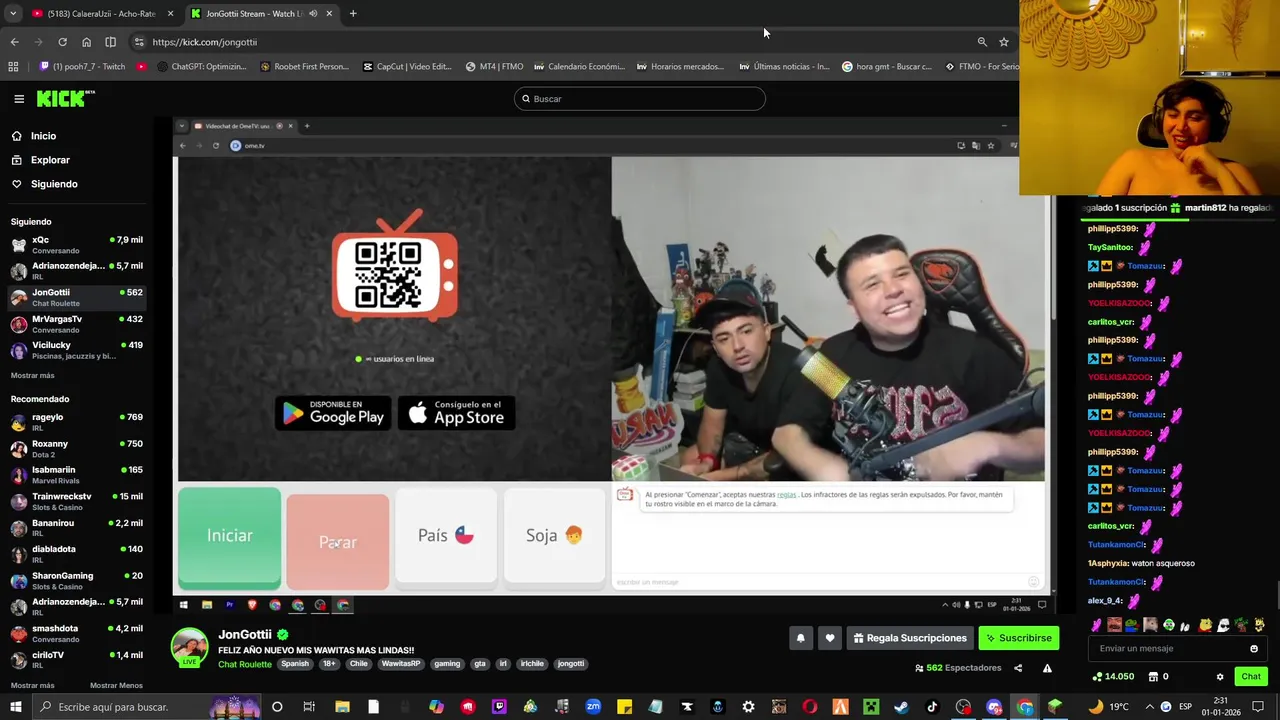Open Steam from the taskbar

(x=901, y=707)
